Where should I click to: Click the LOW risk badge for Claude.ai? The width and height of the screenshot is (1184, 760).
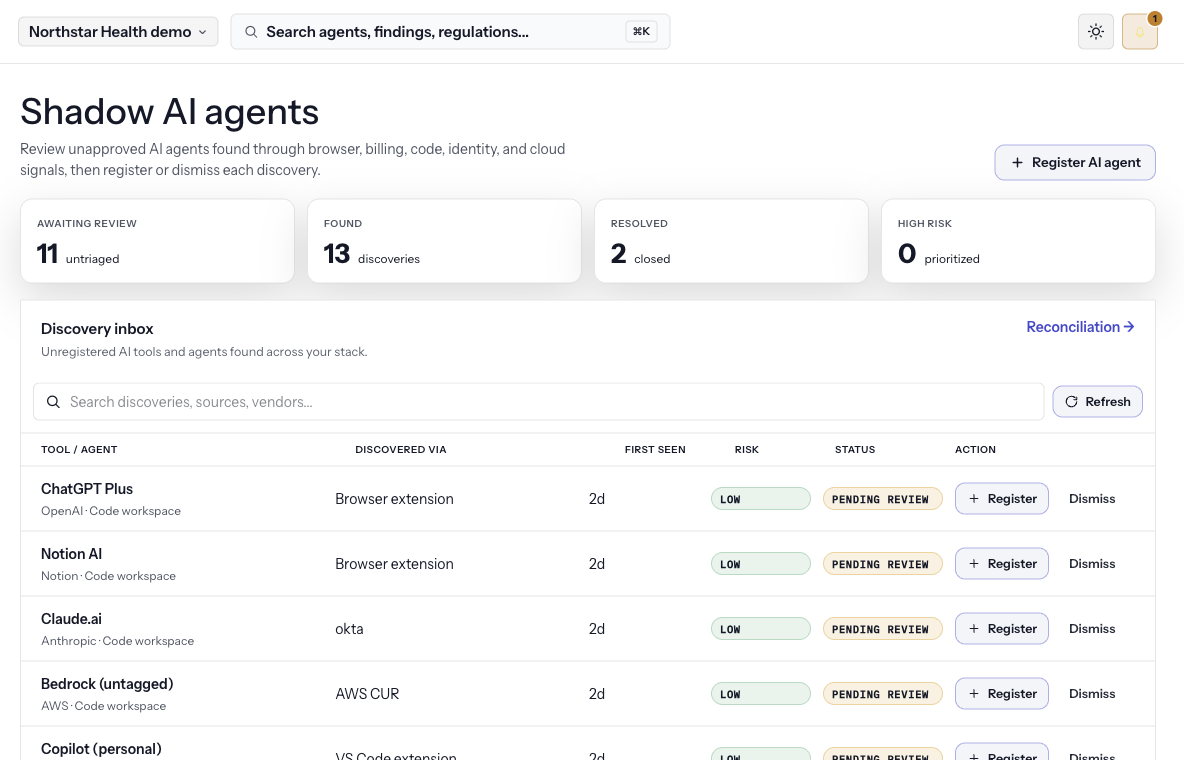760,629
